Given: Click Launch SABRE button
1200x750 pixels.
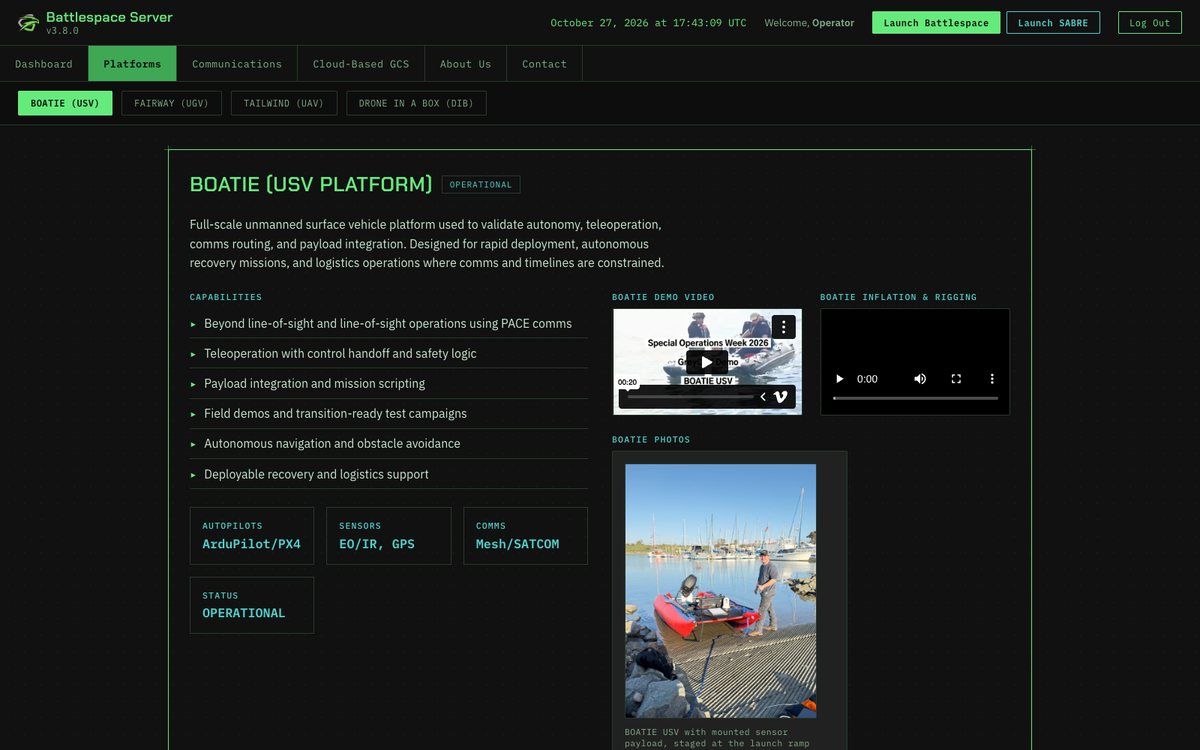Looking at the screenshot, I should point(1053,23).
